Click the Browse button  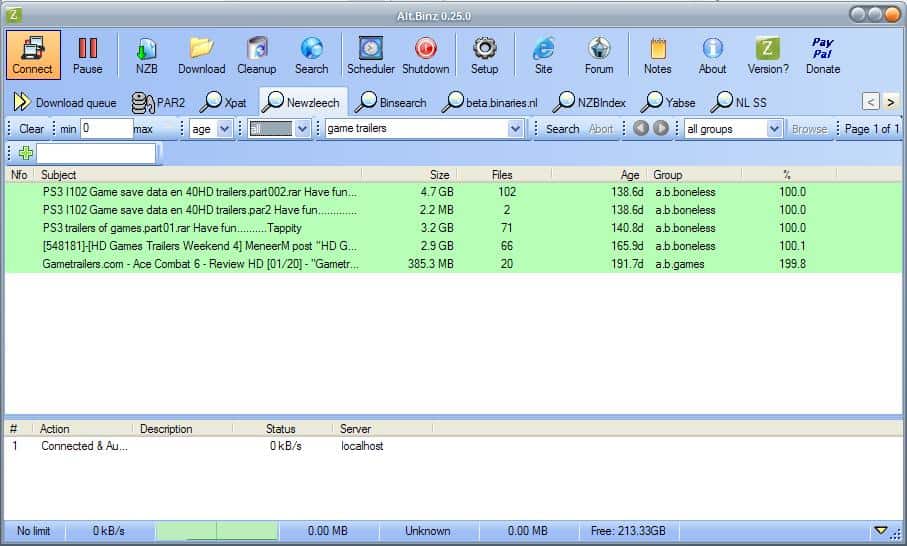click(x=809, y=128)
